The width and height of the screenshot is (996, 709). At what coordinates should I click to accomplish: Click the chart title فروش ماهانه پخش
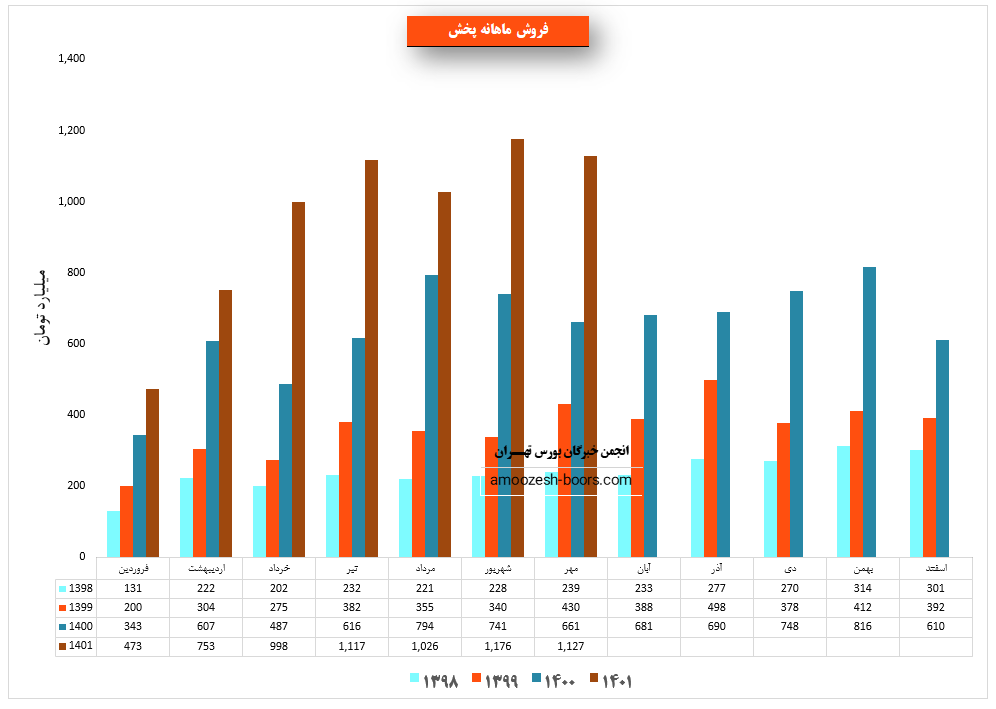498,31
